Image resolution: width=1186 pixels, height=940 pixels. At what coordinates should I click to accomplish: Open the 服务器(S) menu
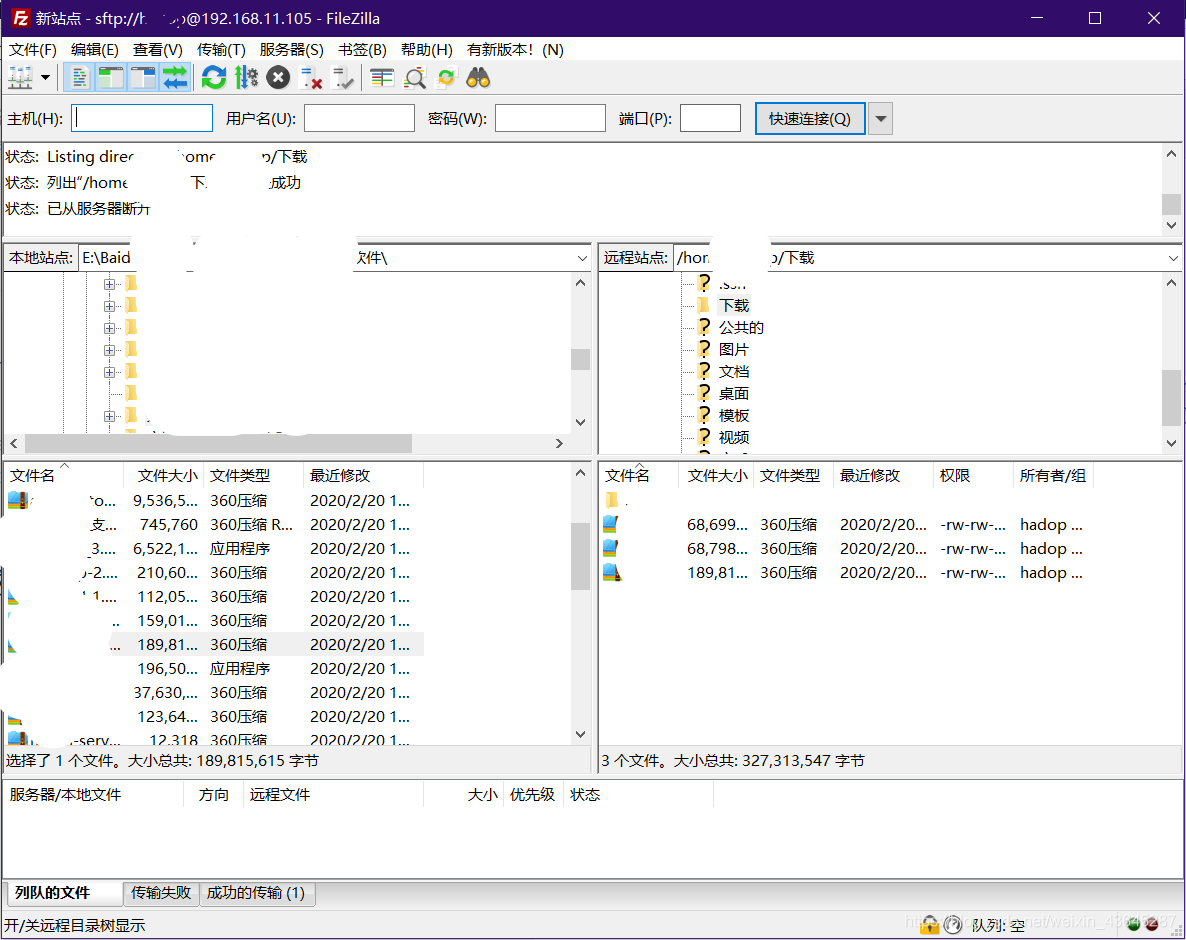coord(291,50)
